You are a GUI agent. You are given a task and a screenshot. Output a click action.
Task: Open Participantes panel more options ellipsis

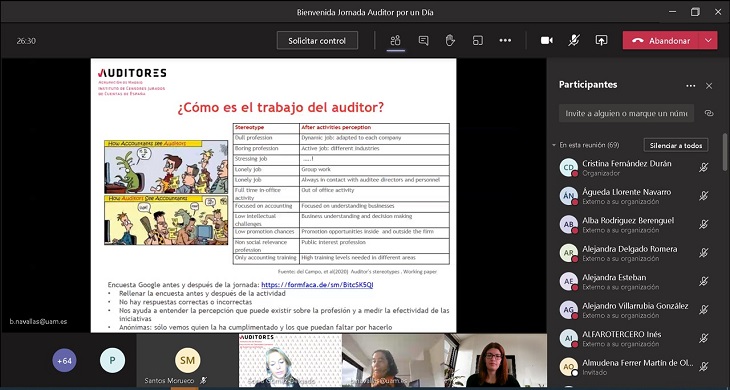click(690, 86)
